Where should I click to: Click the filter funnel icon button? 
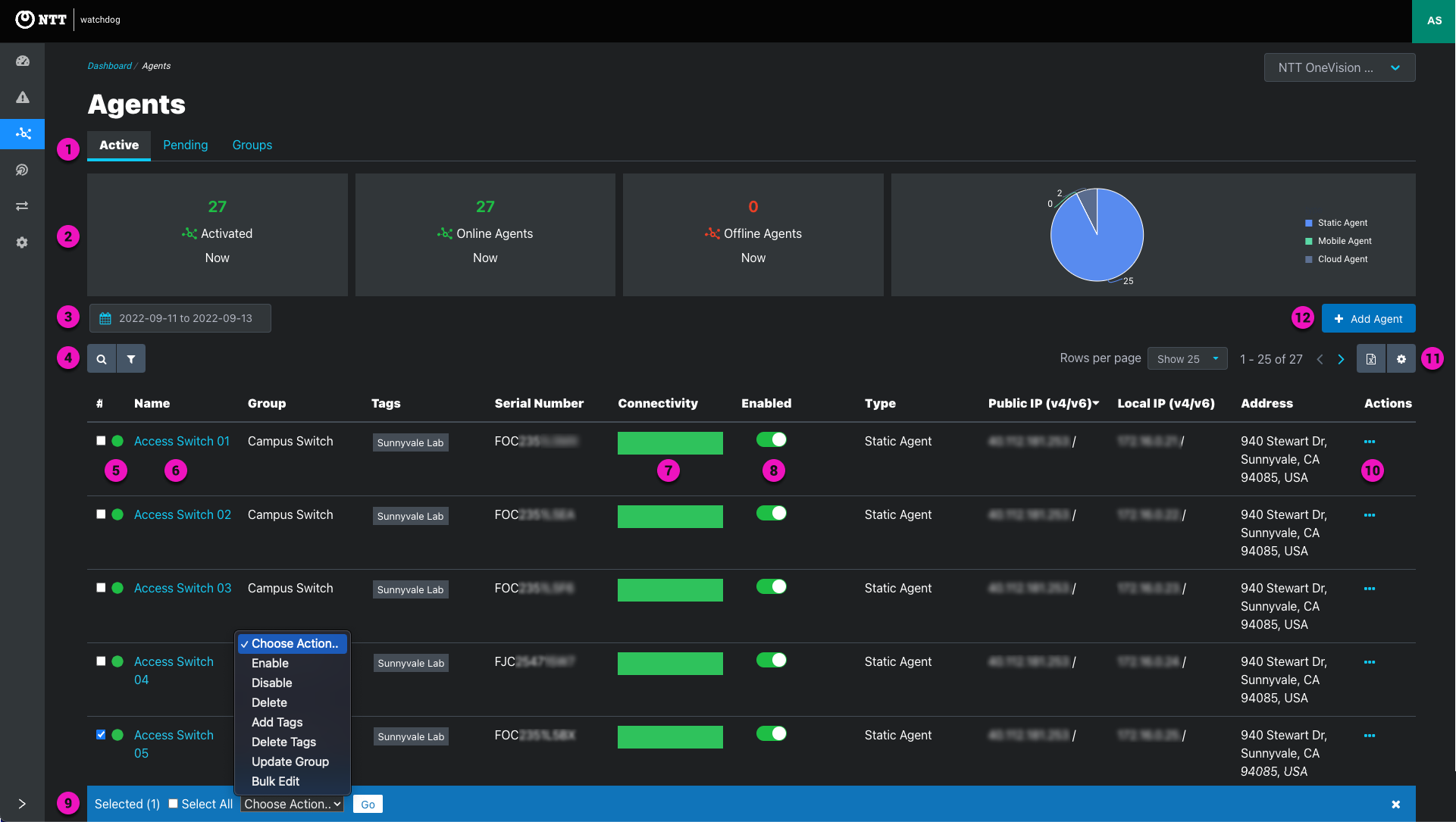[x=131, y=359]
